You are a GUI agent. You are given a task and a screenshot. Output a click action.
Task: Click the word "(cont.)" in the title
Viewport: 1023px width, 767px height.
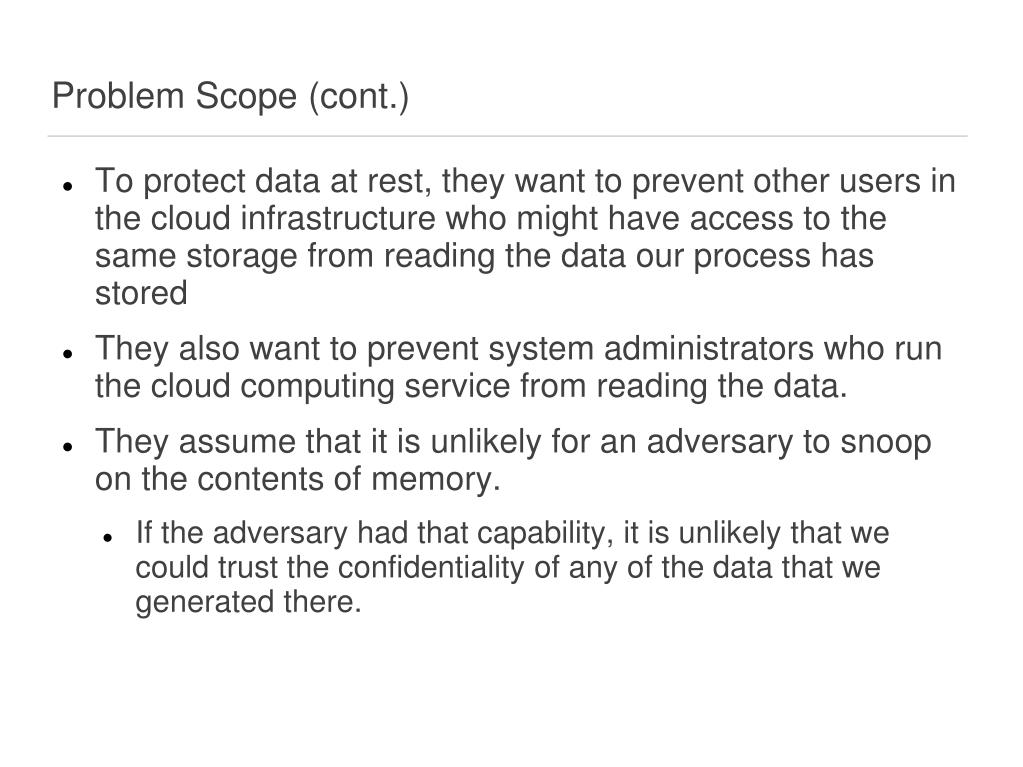358,98
